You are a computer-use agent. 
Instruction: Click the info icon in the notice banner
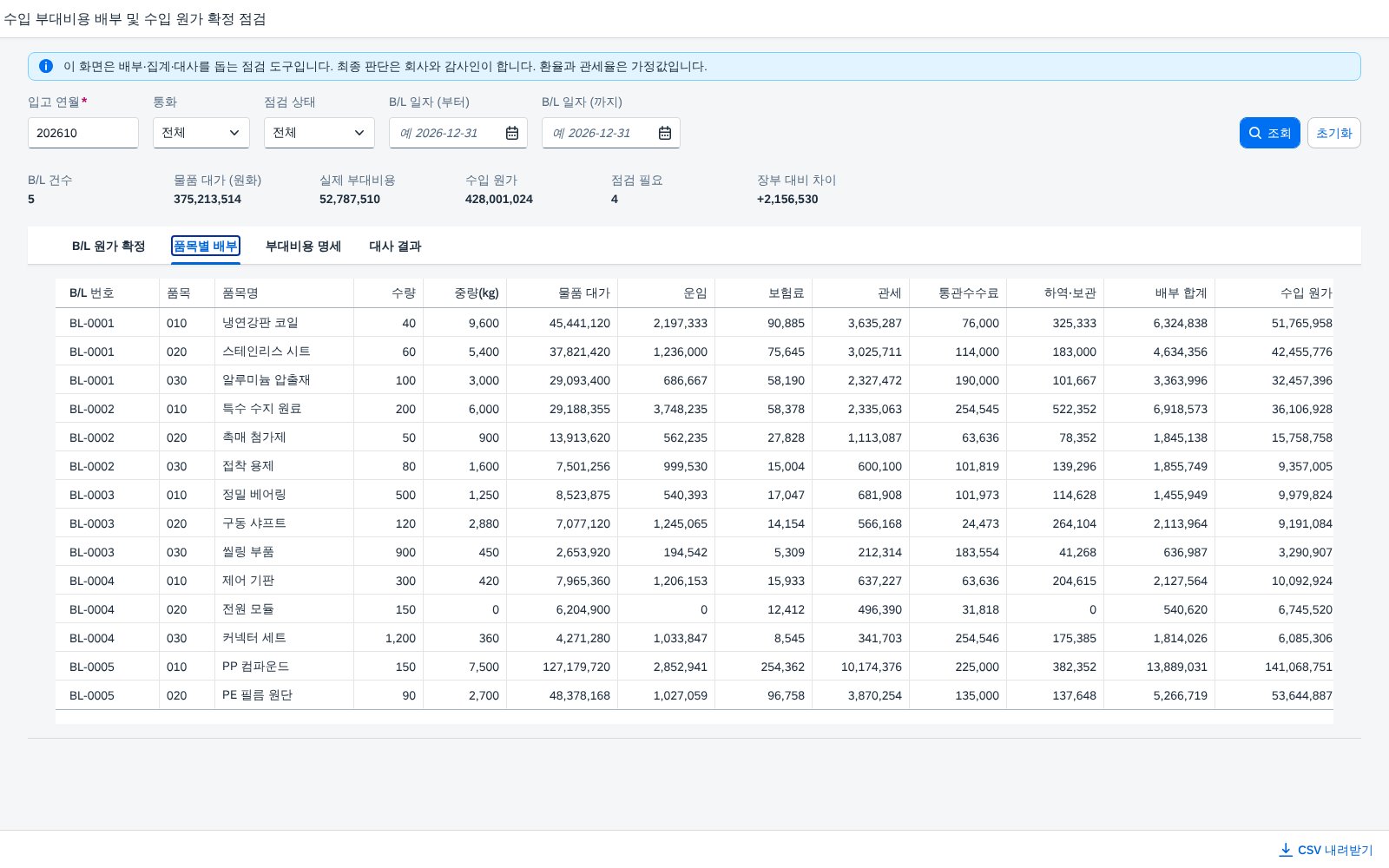pos(46,66)
